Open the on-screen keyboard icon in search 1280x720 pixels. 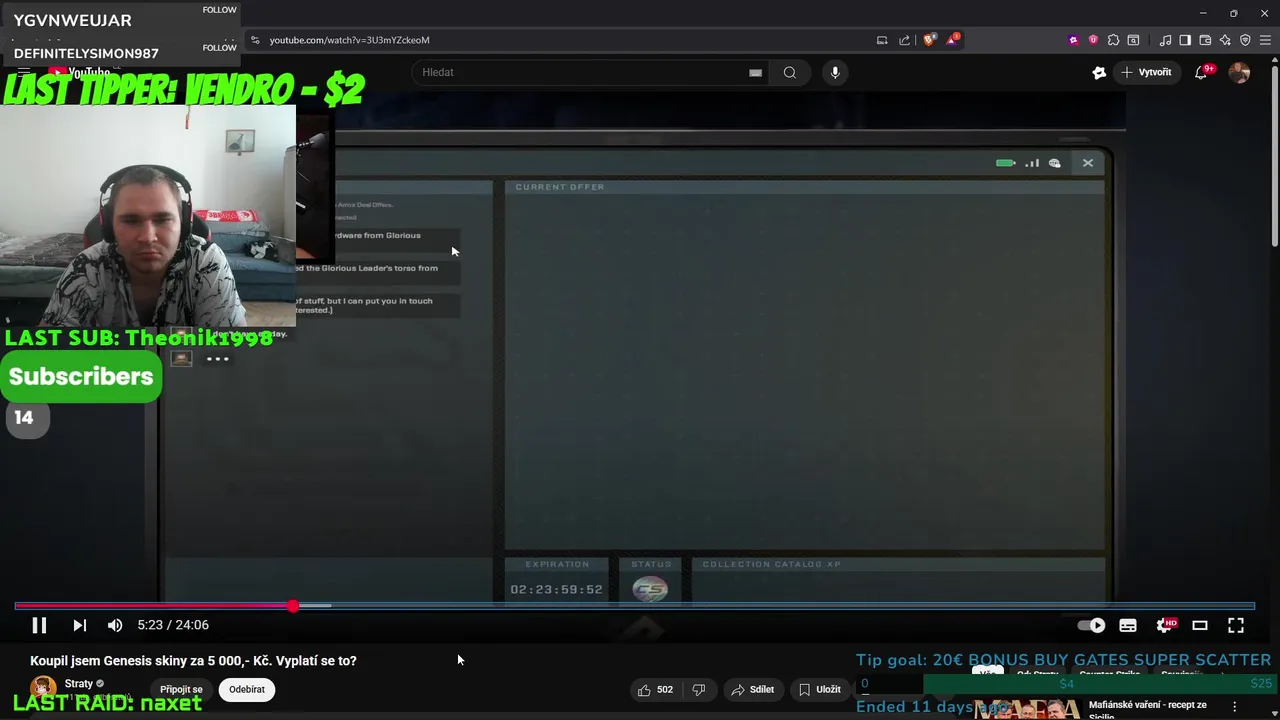(x=755, y=72)
